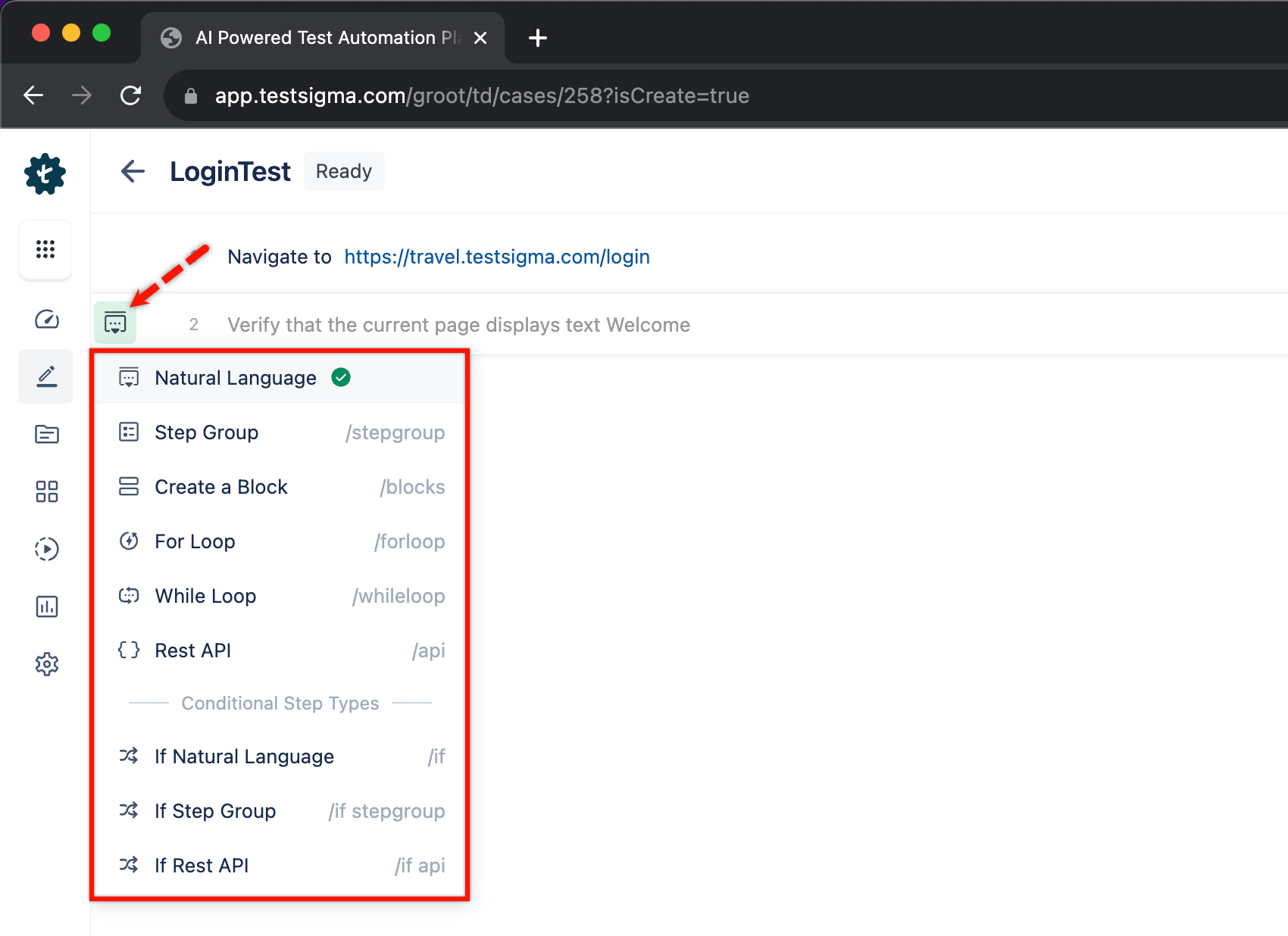Open the settings gear in sidebar
The width and height of the screenshot is (1288, 936).
[x=47, y=664]
